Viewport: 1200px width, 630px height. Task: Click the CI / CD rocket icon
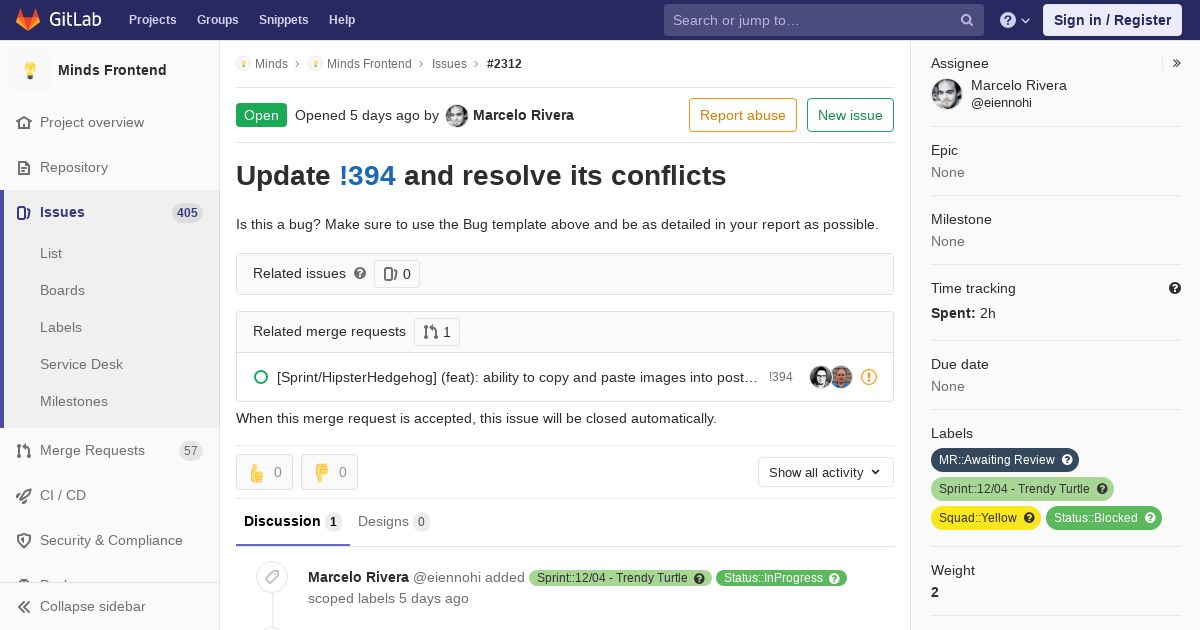[x=24, y=495]
